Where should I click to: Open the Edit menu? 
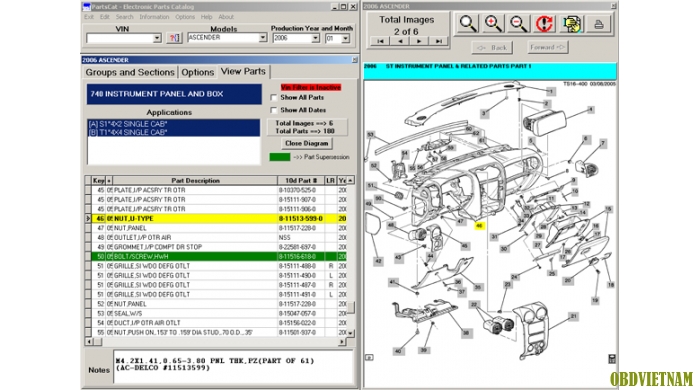coord(104,17)
